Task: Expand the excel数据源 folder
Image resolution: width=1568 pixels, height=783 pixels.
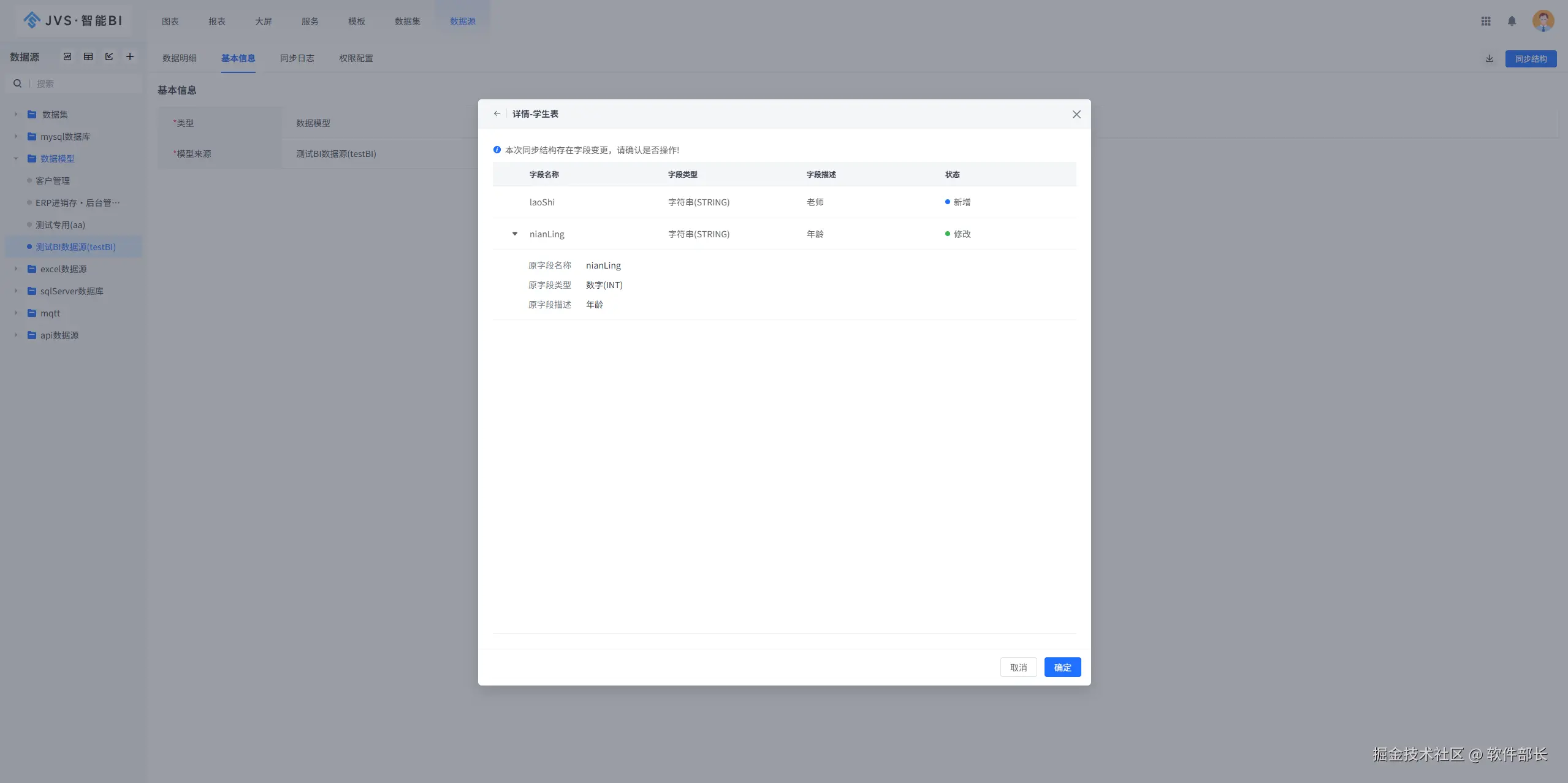Action: (16, 269)
